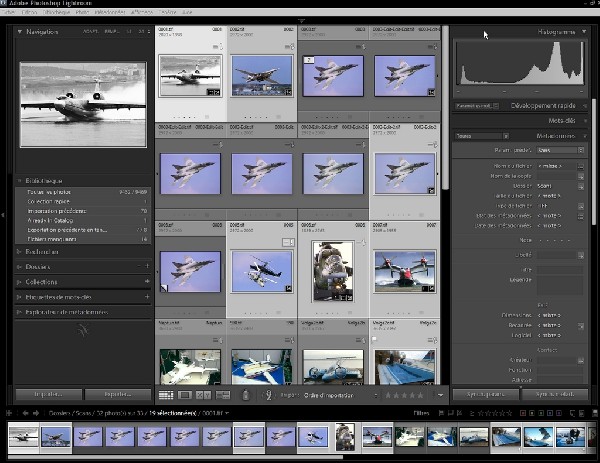Add a folder using Dossiers plus icon
The image size is (600, 463).
[147, 266]
